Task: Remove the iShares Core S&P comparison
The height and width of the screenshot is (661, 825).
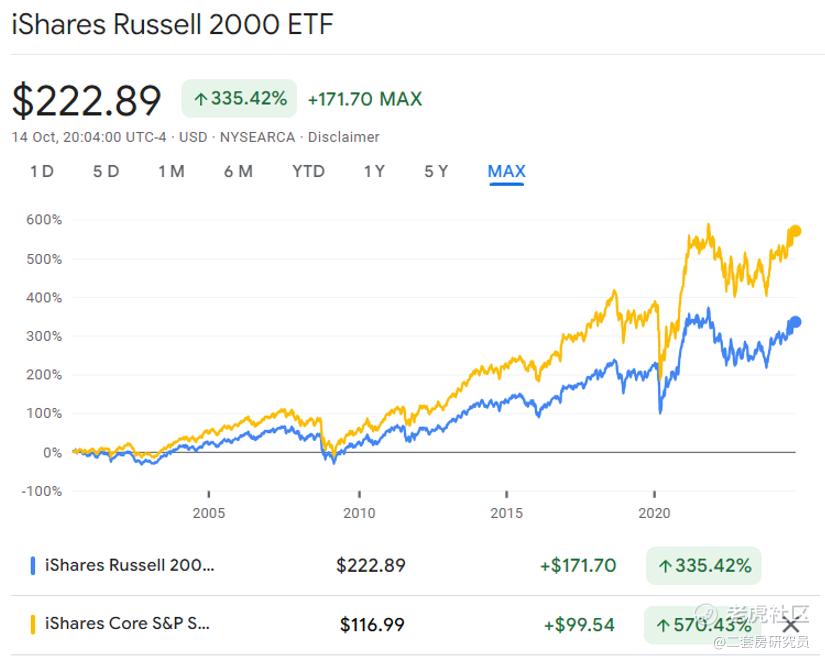Action: (x=790, y=626)
